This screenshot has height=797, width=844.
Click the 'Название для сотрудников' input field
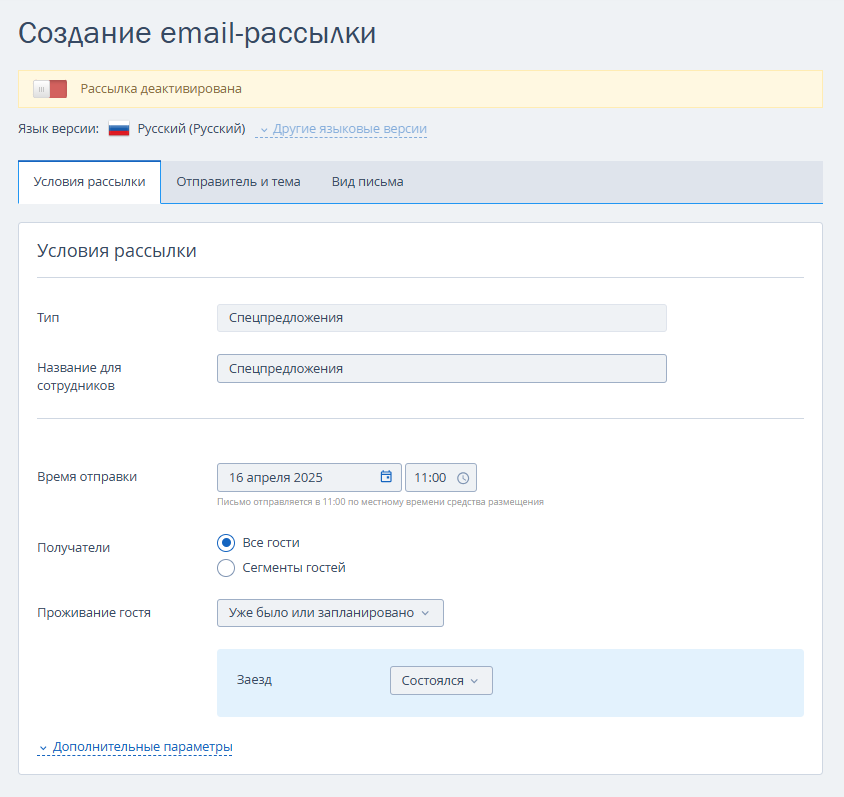[x=441, y=368]
